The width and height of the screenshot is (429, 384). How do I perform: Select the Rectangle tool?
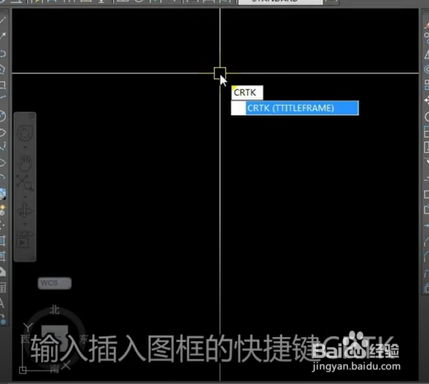2,85
